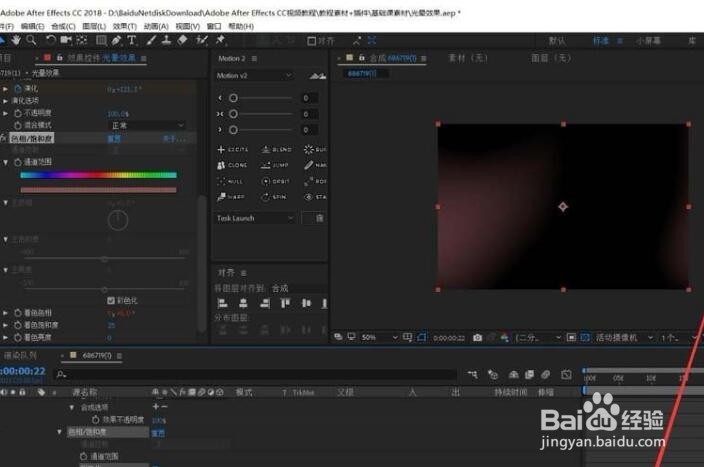
Task: Take a snapshot with camera icon
Action: pos(477,337)
